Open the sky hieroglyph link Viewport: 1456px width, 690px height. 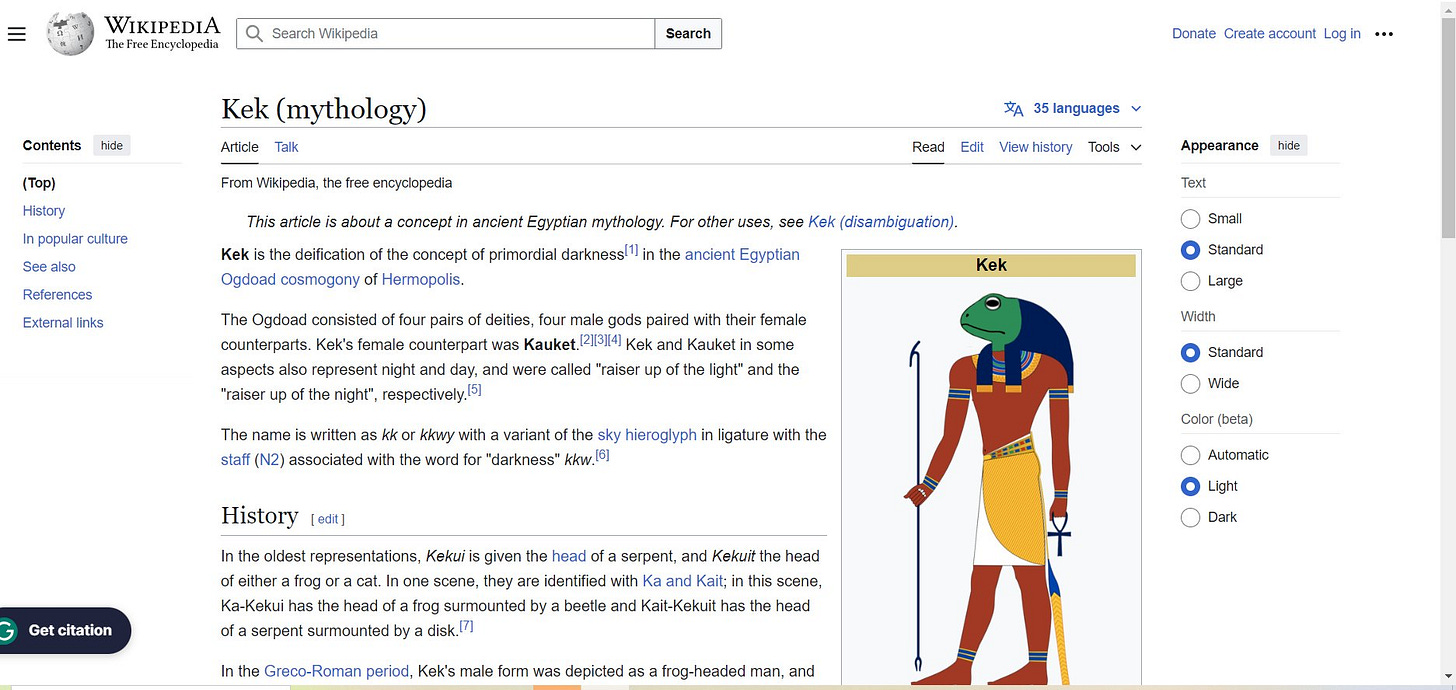pos(647,435)
